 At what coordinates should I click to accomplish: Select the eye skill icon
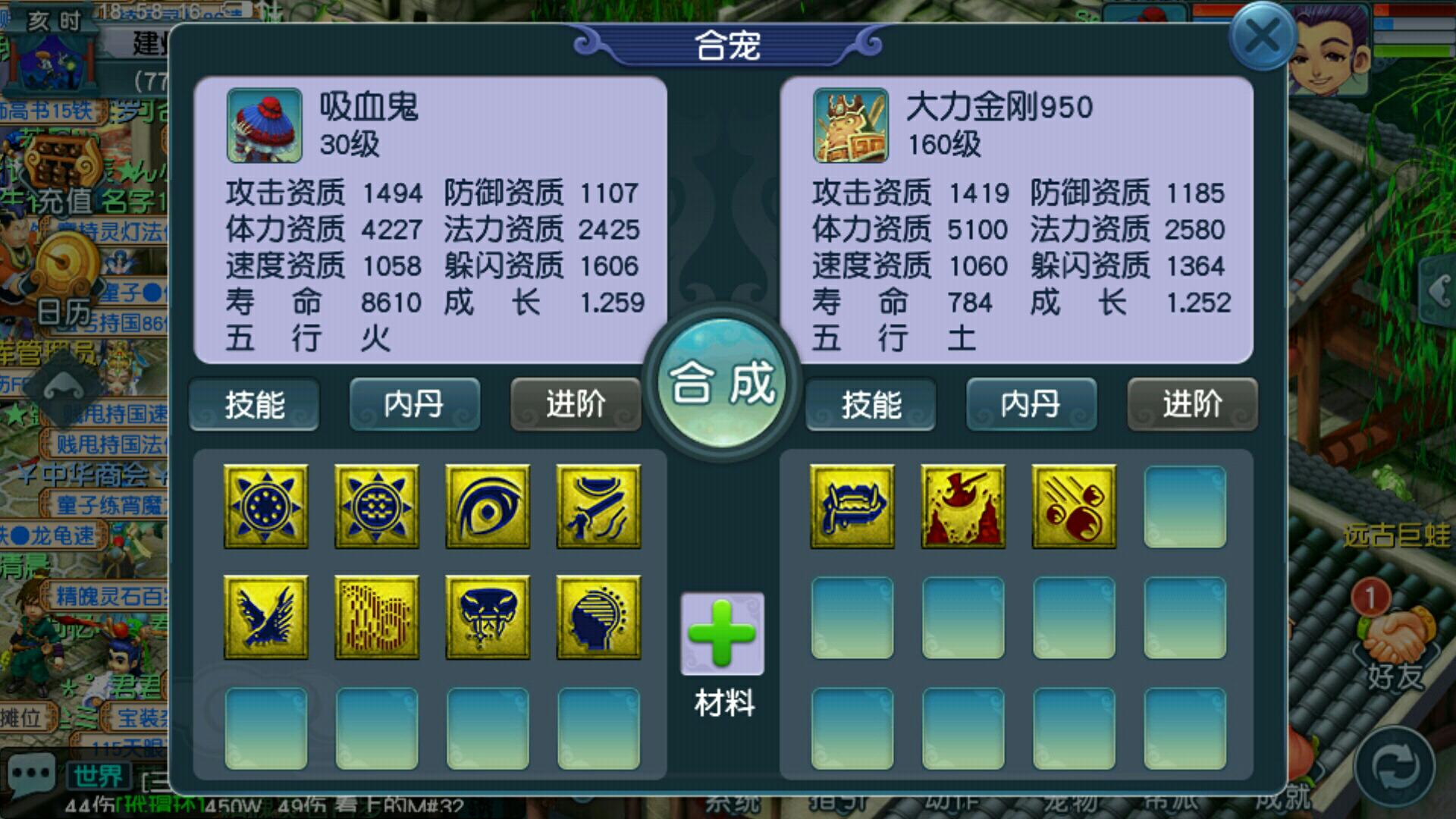(x=487, y=507)
